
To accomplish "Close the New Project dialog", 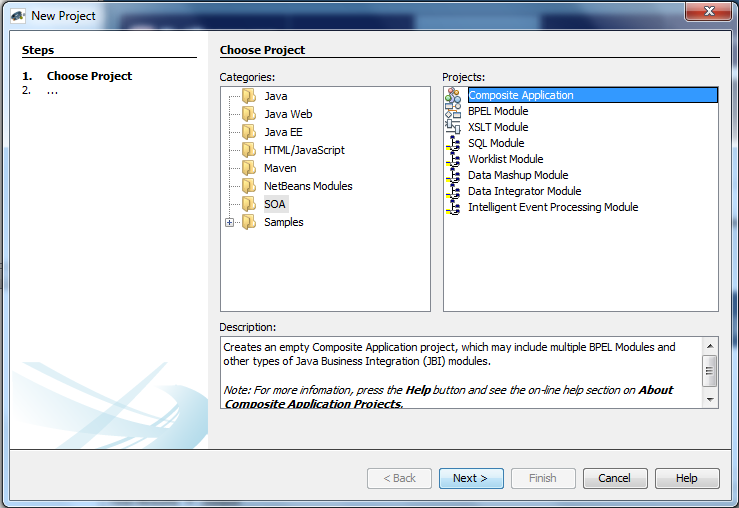I will [x=708, y=12].
